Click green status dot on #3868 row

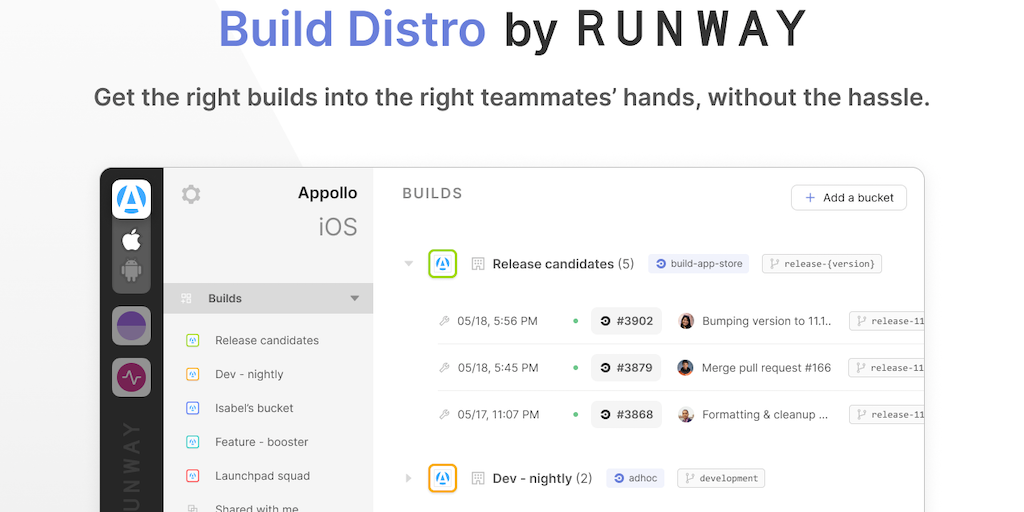[x=575, y=415]
